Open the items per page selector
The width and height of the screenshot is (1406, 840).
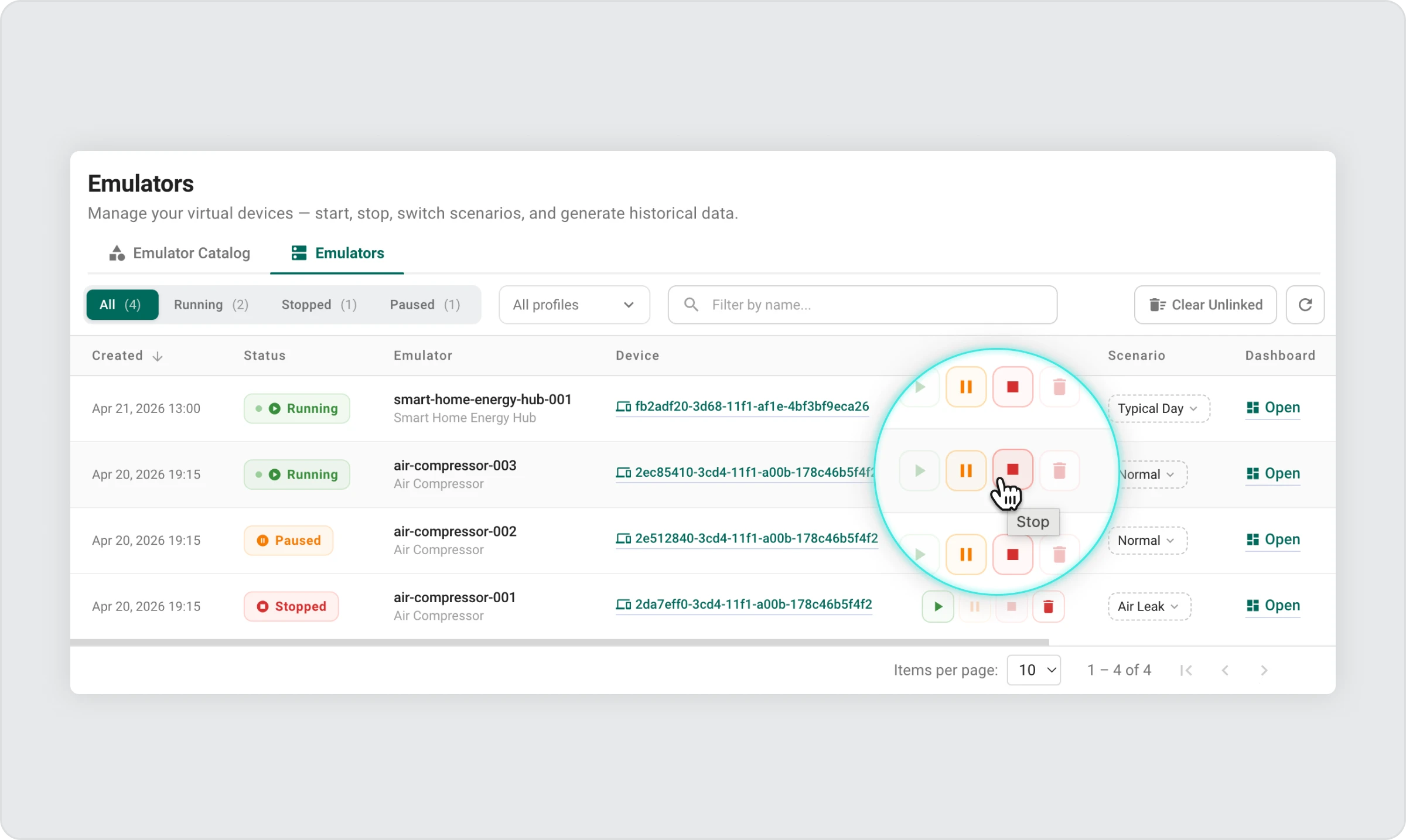(1033, 670)
